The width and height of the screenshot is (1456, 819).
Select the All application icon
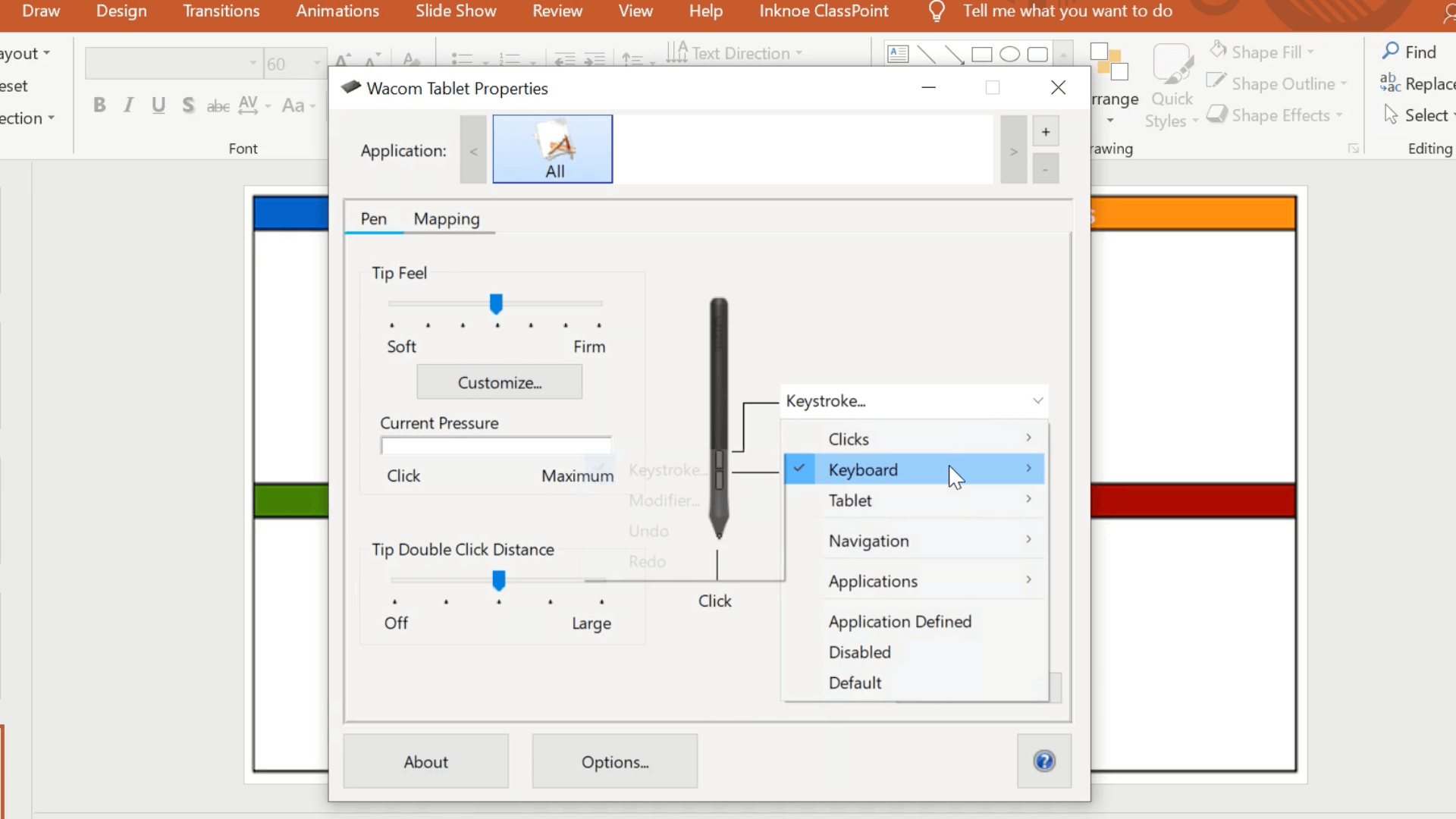tap(553, 149)
